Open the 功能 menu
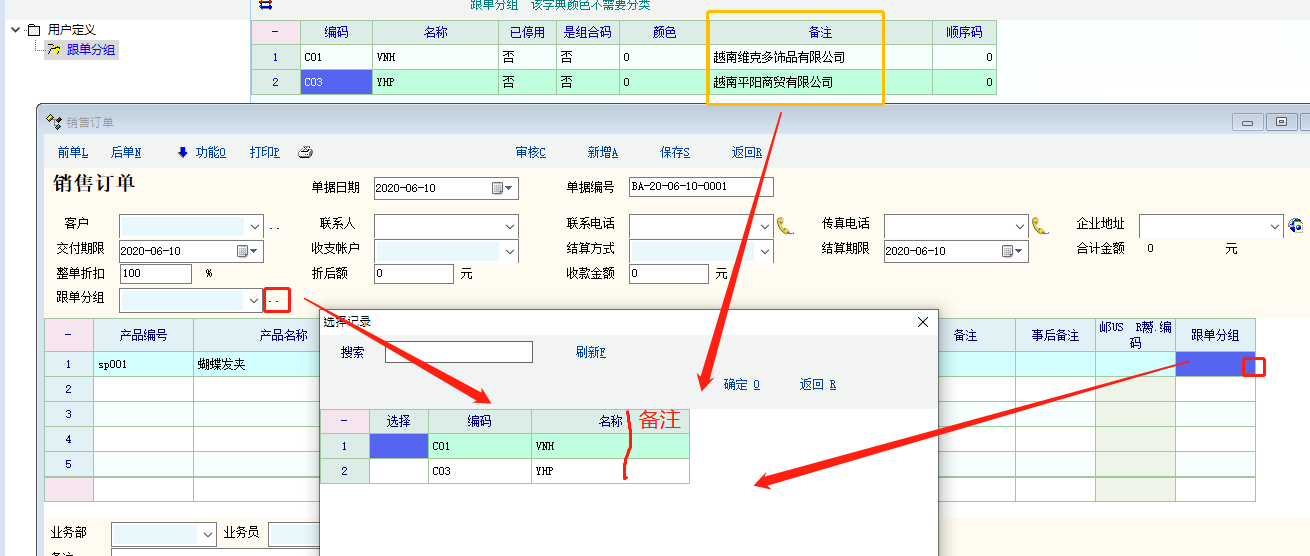Viewport: 1310px width, 556px height. tap(202, 152)
